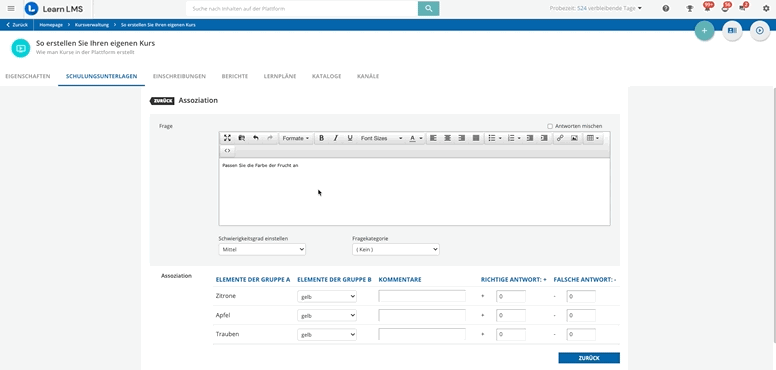
Task: Insert an image into the question
Action: 574,138
